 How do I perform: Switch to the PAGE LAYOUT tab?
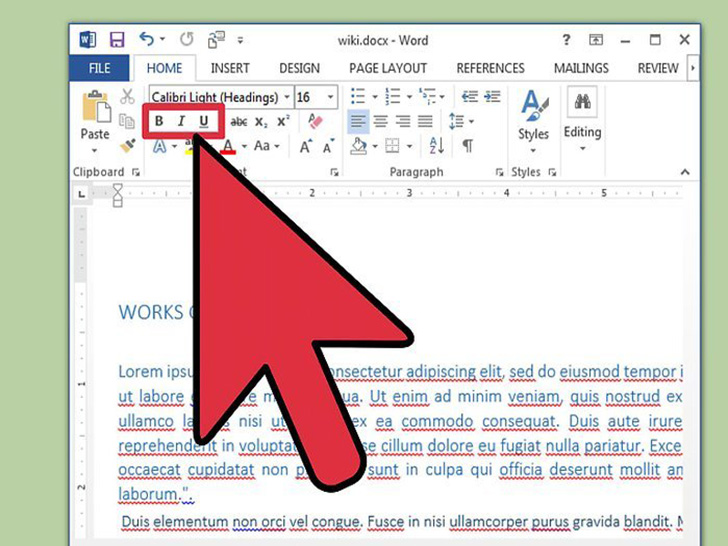[388, 68]
